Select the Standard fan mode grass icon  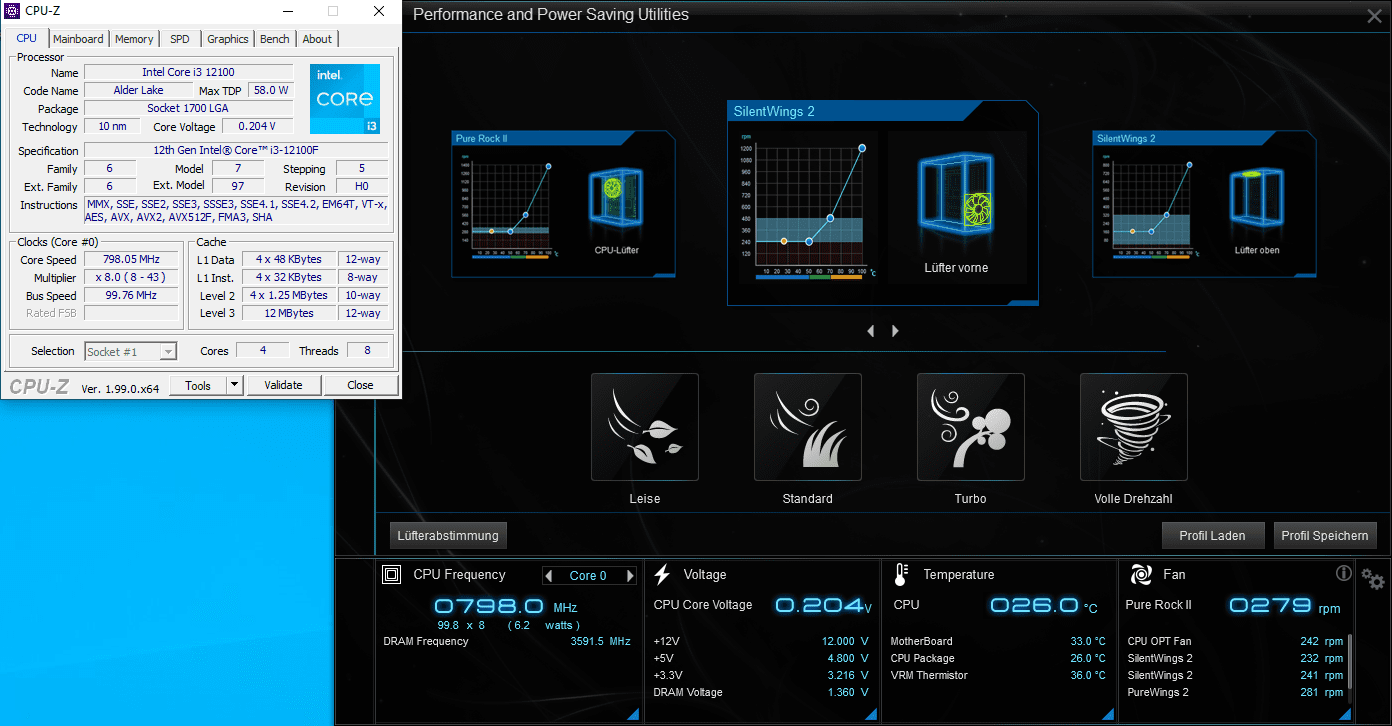tap(808, 427)
